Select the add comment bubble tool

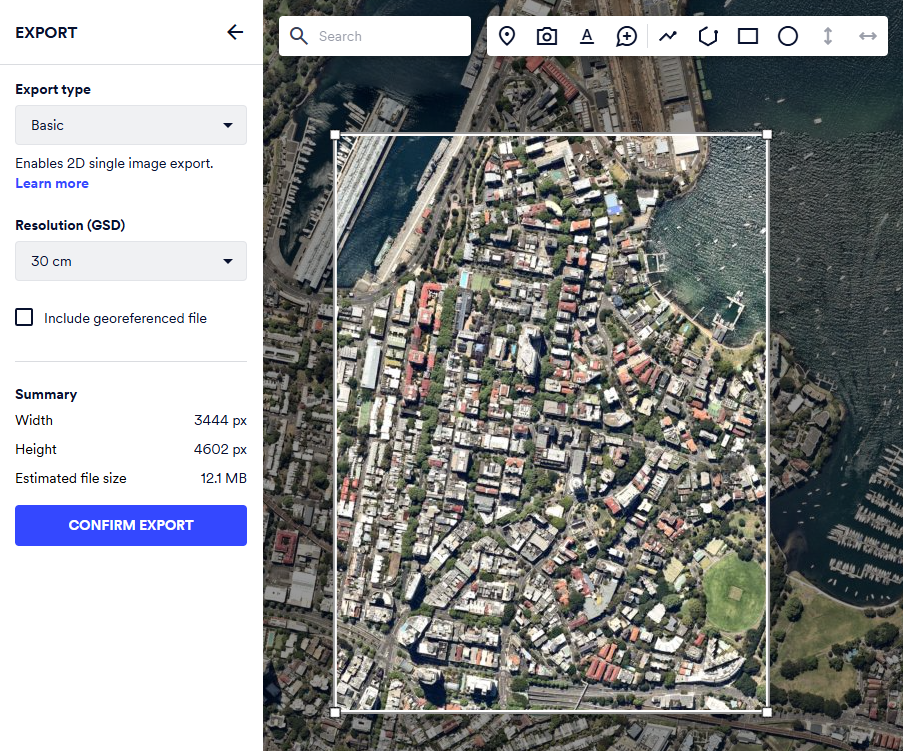click(627, 36)
